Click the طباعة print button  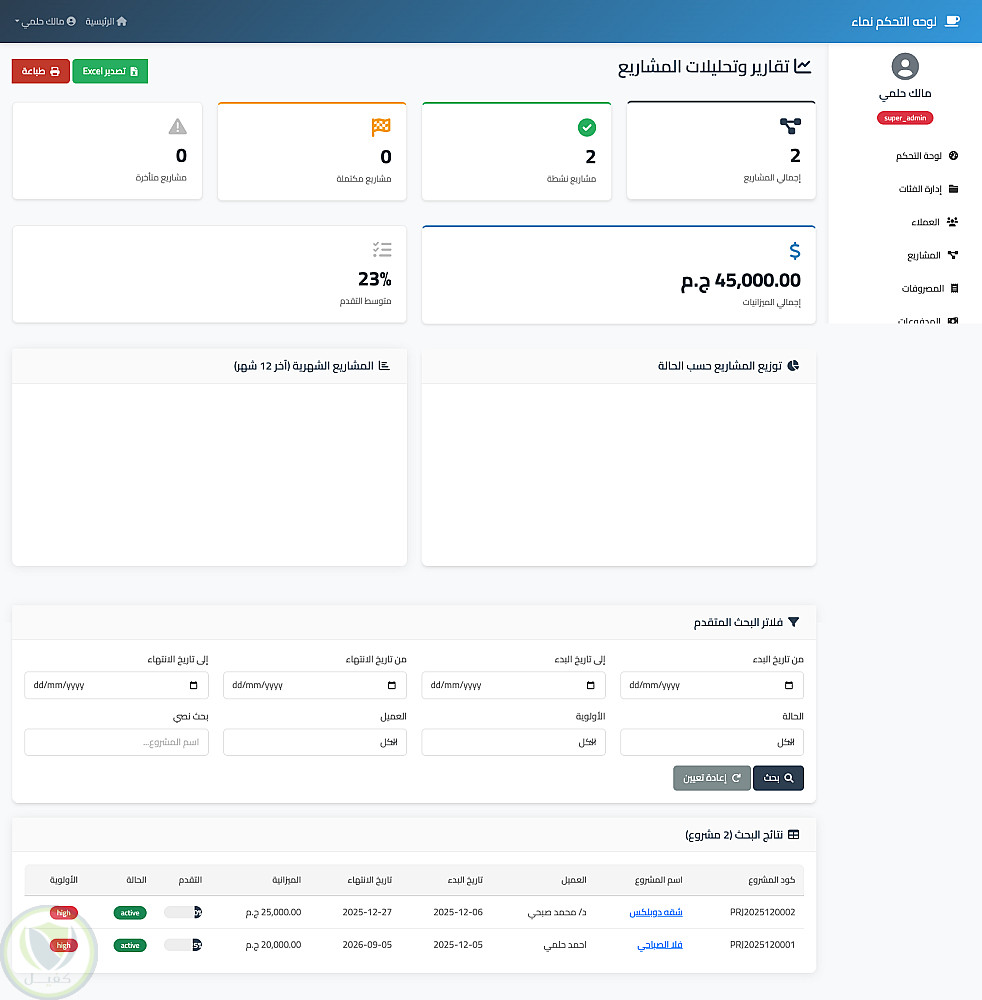click(x=41, y=71)
